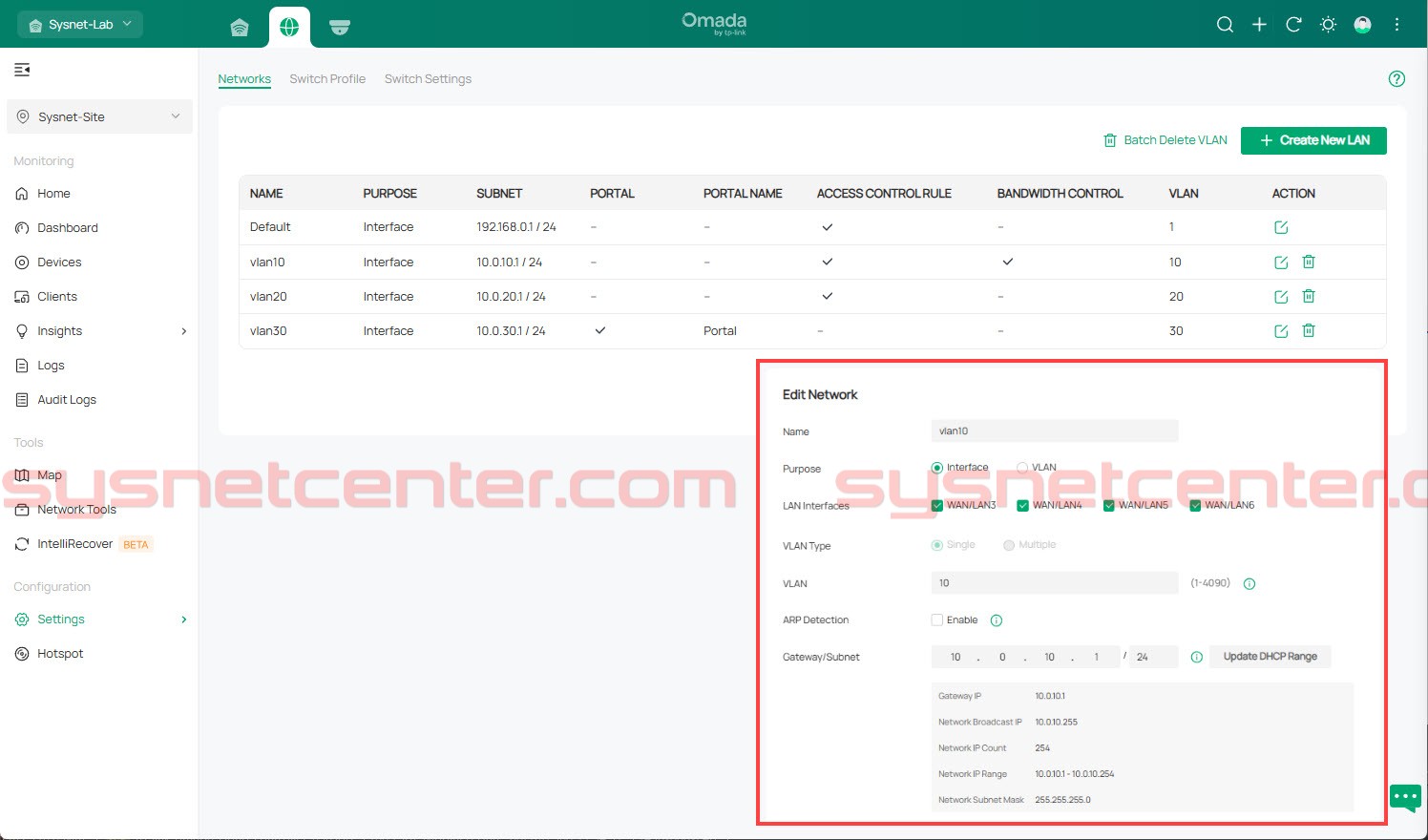The height and width of the screenshot is (840, 1428).
Task: Click the refresh icon in top bar
Action: coord(1293,25)
